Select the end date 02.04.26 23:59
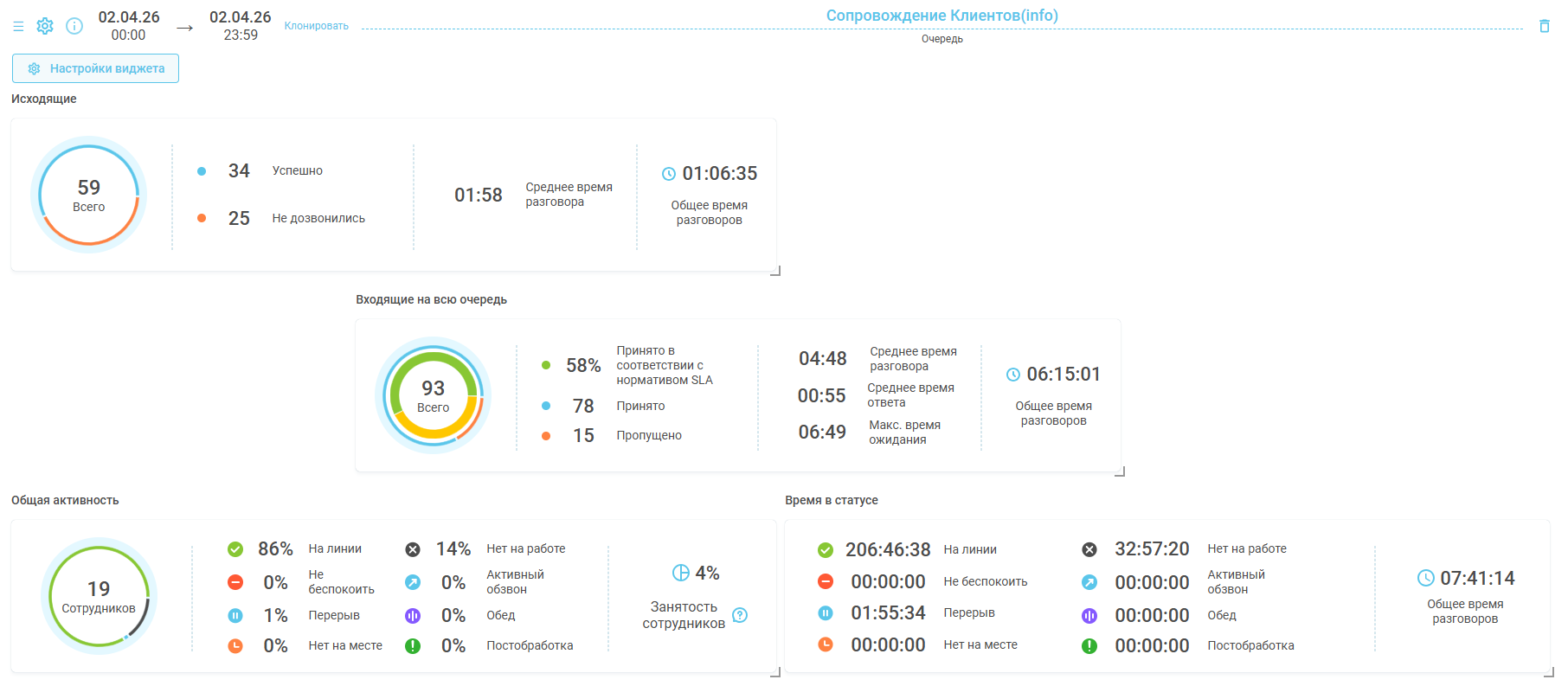This screenshot has height=686, width=1568. (241, 26)
